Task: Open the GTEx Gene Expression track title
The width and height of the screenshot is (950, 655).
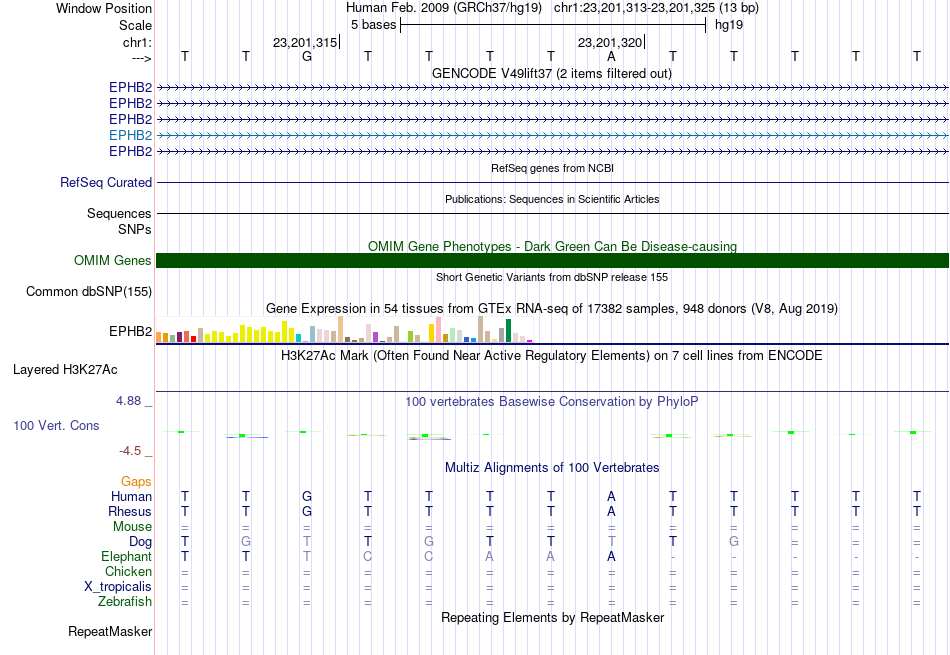Action: pos(552,308)
